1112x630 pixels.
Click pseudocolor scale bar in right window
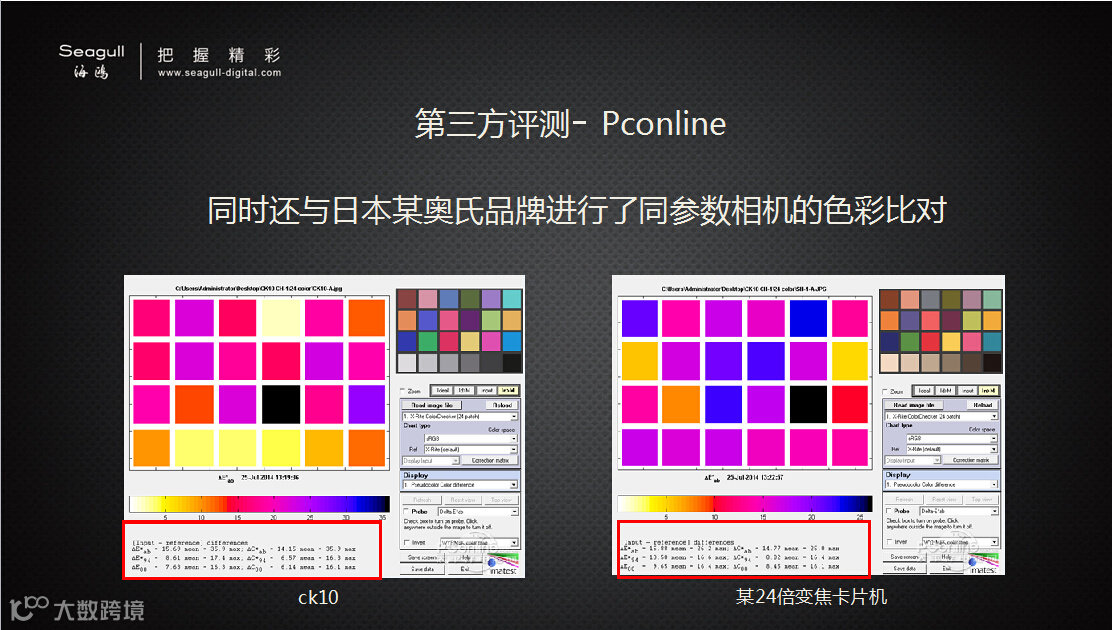click(x=745, y=503)
